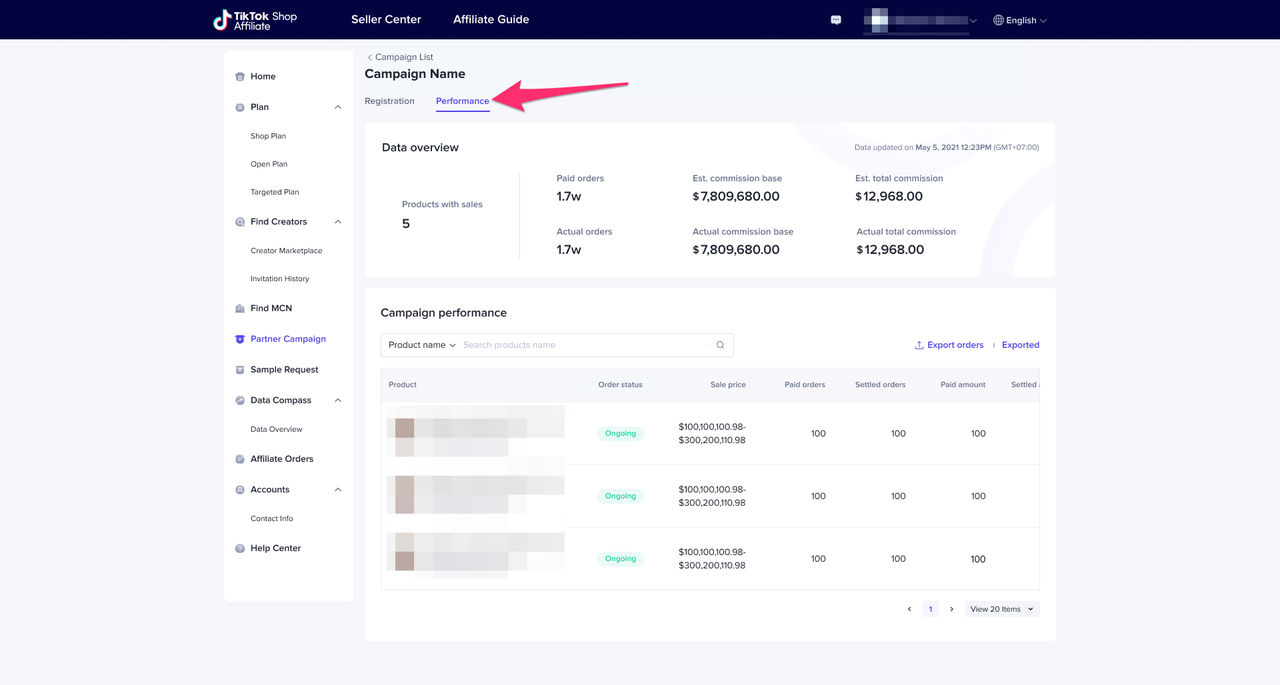The image size is (1280, 685).
Task: Open the chat messages icon in header
Action: 836,20
